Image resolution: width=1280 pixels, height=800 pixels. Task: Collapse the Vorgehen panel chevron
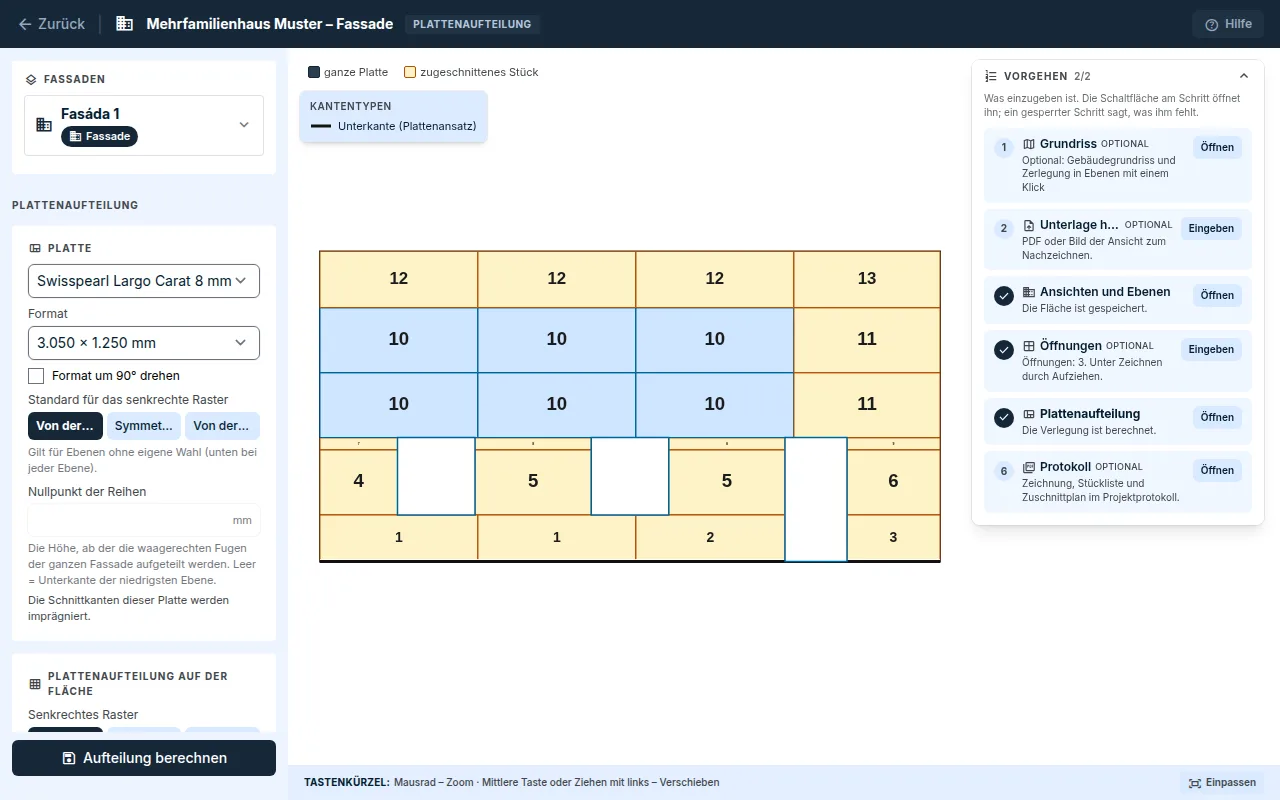(1244, 76)
